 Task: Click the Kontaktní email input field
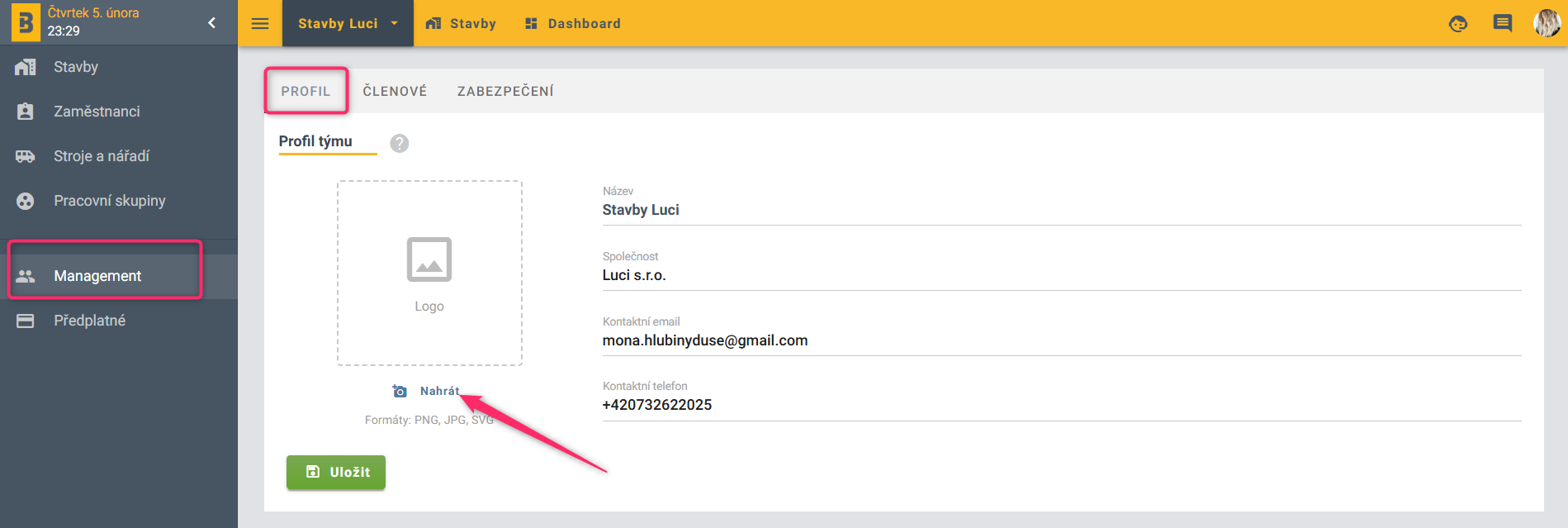[1061, 340]
